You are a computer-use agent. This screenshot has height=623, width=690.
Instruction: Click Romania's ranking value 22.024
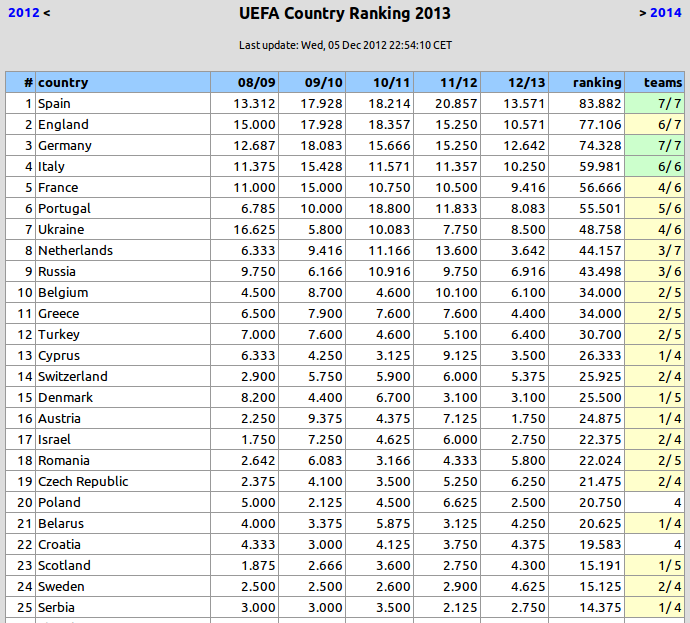[600, 461]
